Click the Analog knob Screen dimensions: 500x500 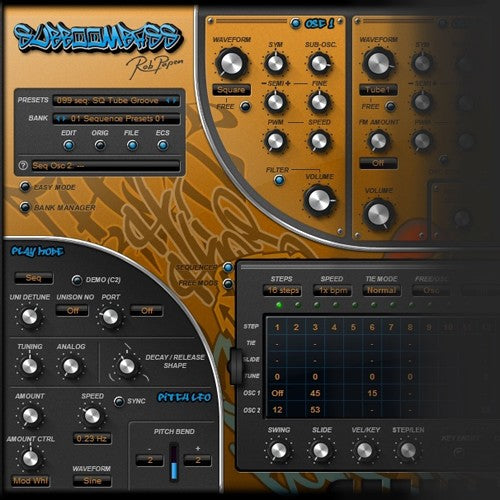pos(71,366)
